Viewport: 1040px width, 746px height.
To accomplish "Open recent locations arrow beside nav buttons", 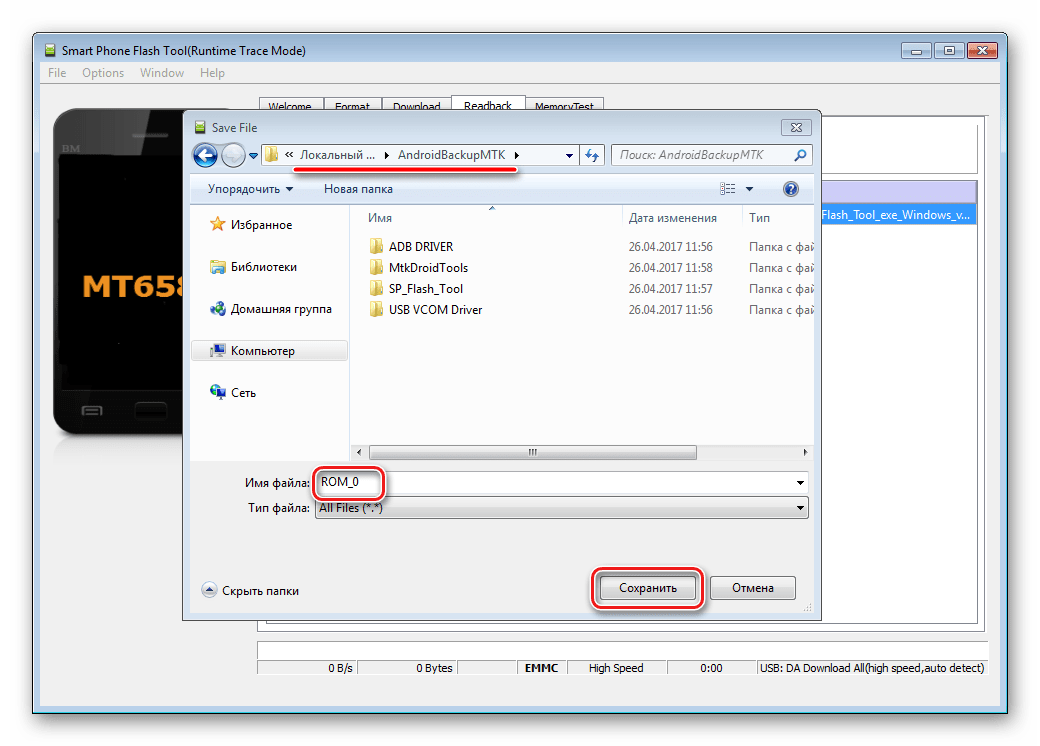I will click(253, 156).
